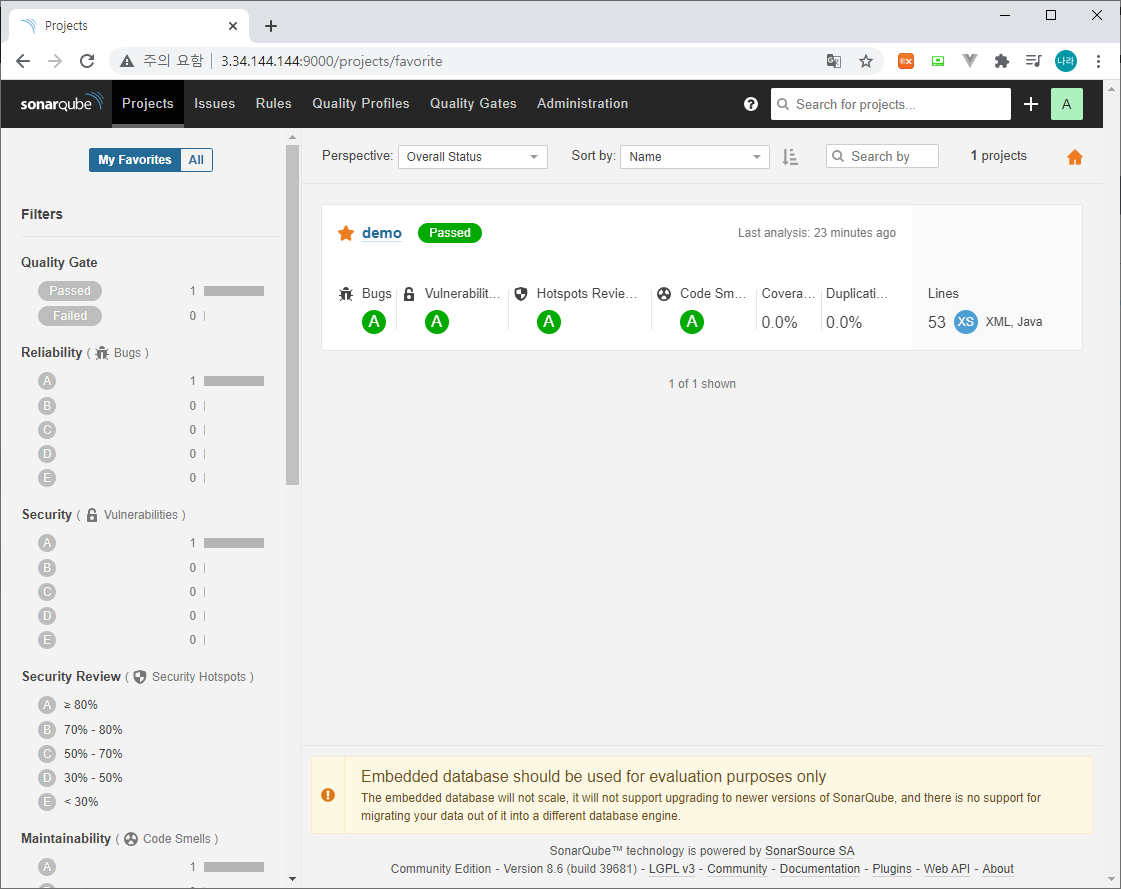Reload the page with browser refresh icon
The width and height of the screenshot is (1121, 889).
tap(87, 61)
